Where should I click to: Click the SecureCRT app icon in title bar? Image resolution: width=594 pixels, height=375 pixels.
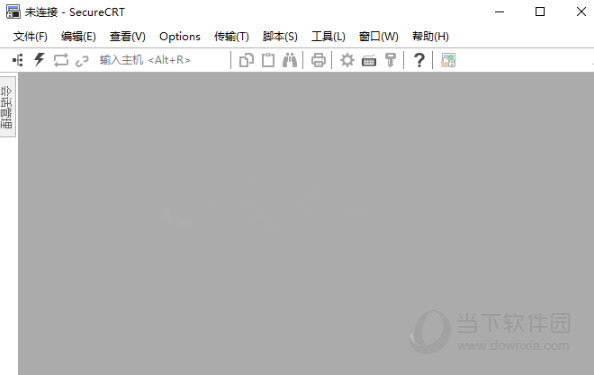13,12
